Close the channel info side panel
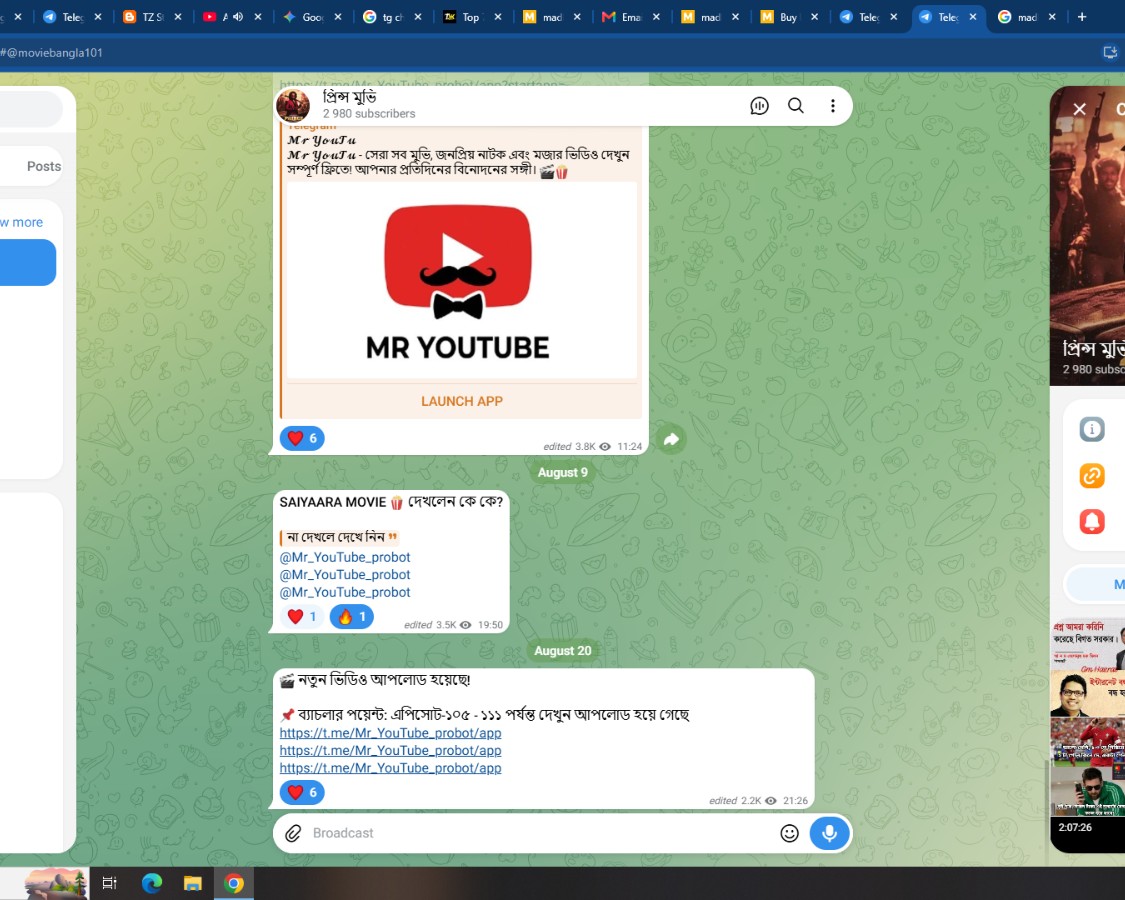The width and height of the screenshot is (1125, 900). point(1079,109)
